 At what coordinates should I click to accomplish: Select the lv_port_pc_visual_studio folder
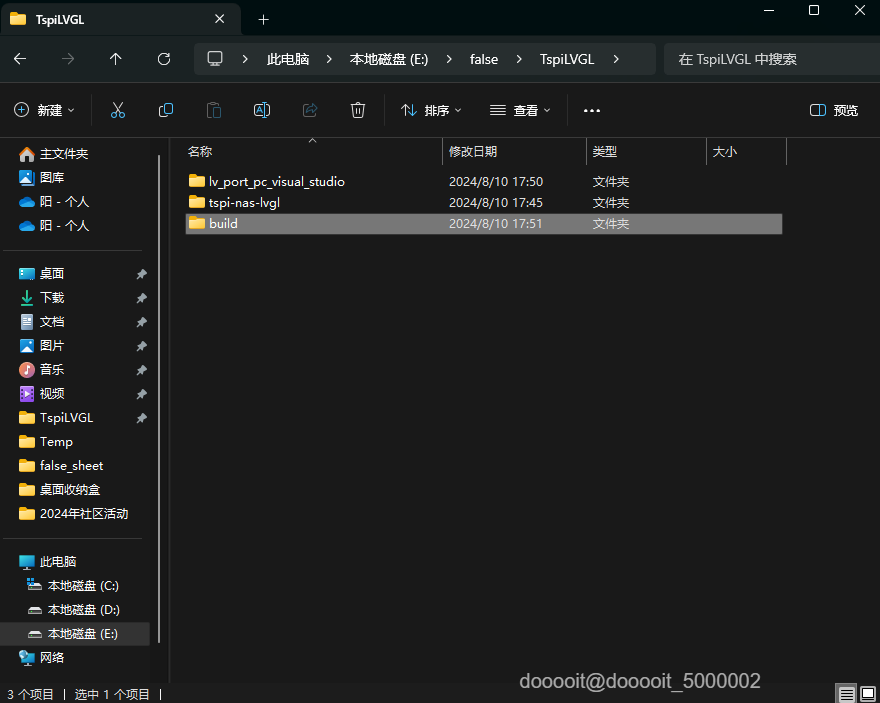click(276, 182)
